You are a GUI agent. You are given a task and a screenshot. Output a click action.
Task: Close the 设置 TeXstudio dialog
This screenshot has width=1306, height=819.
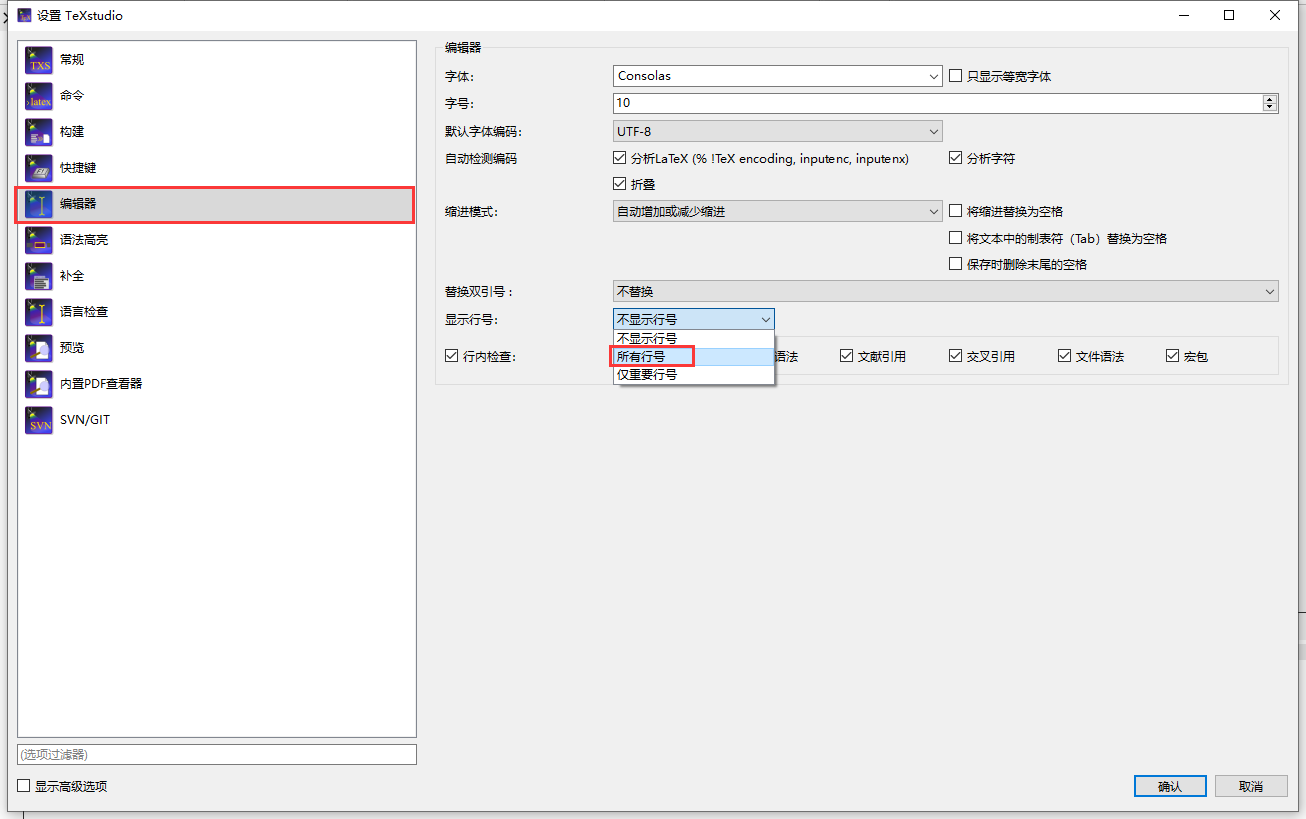[x=1275, y=15]
